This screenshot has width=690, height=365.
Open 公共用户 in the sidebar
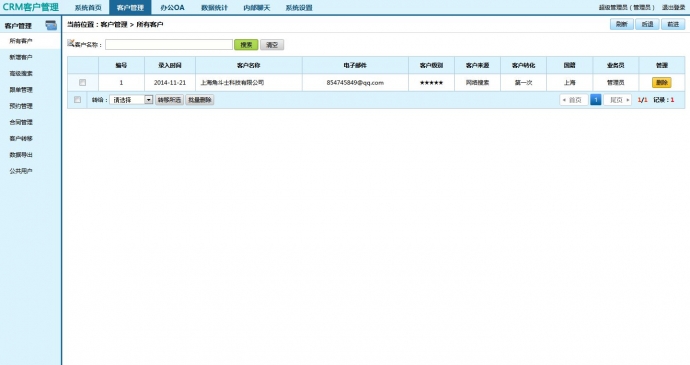point(21,171)
